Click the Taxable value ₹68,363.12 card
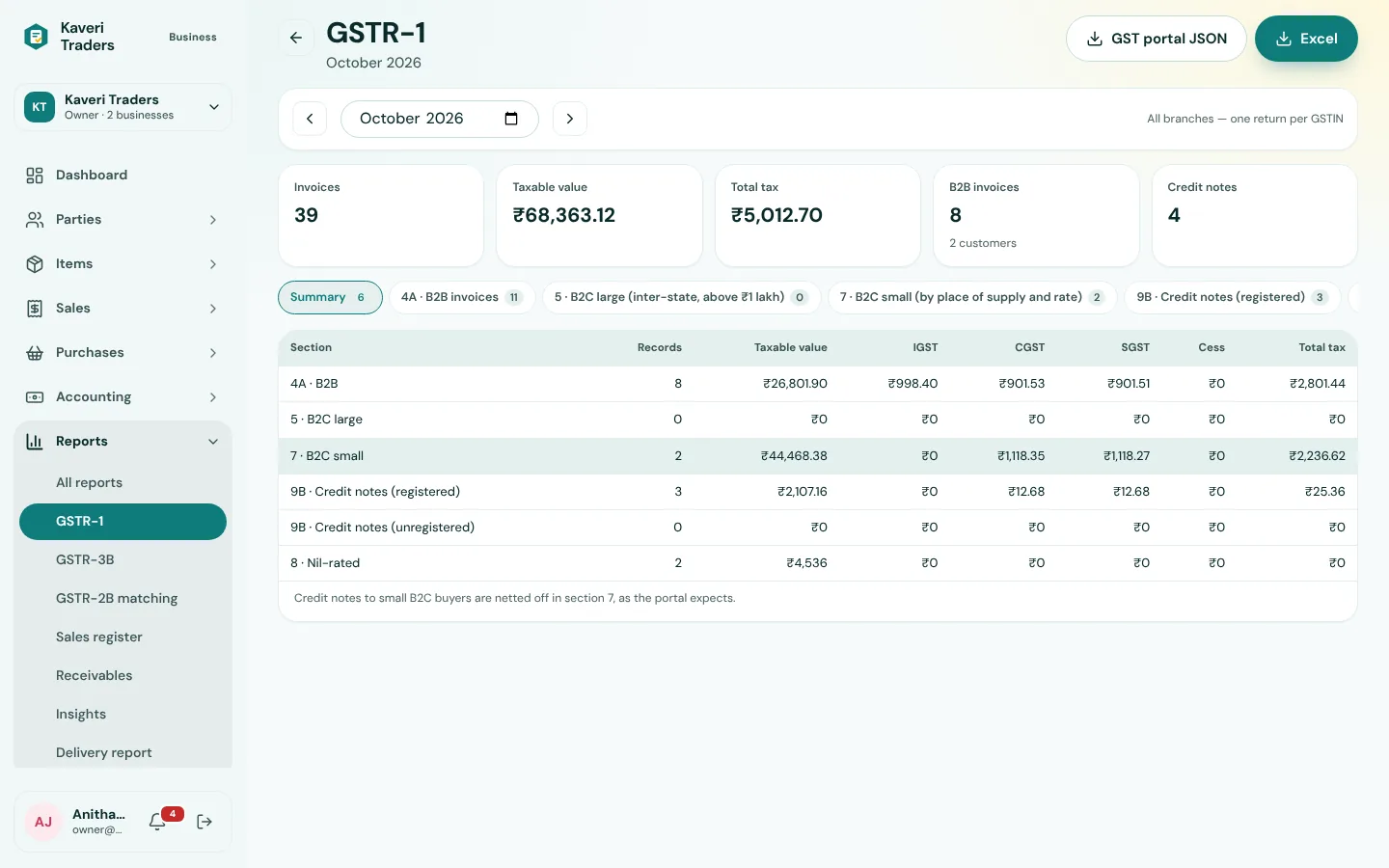This screenshot has width=1389, height=868. click(599, 215)
